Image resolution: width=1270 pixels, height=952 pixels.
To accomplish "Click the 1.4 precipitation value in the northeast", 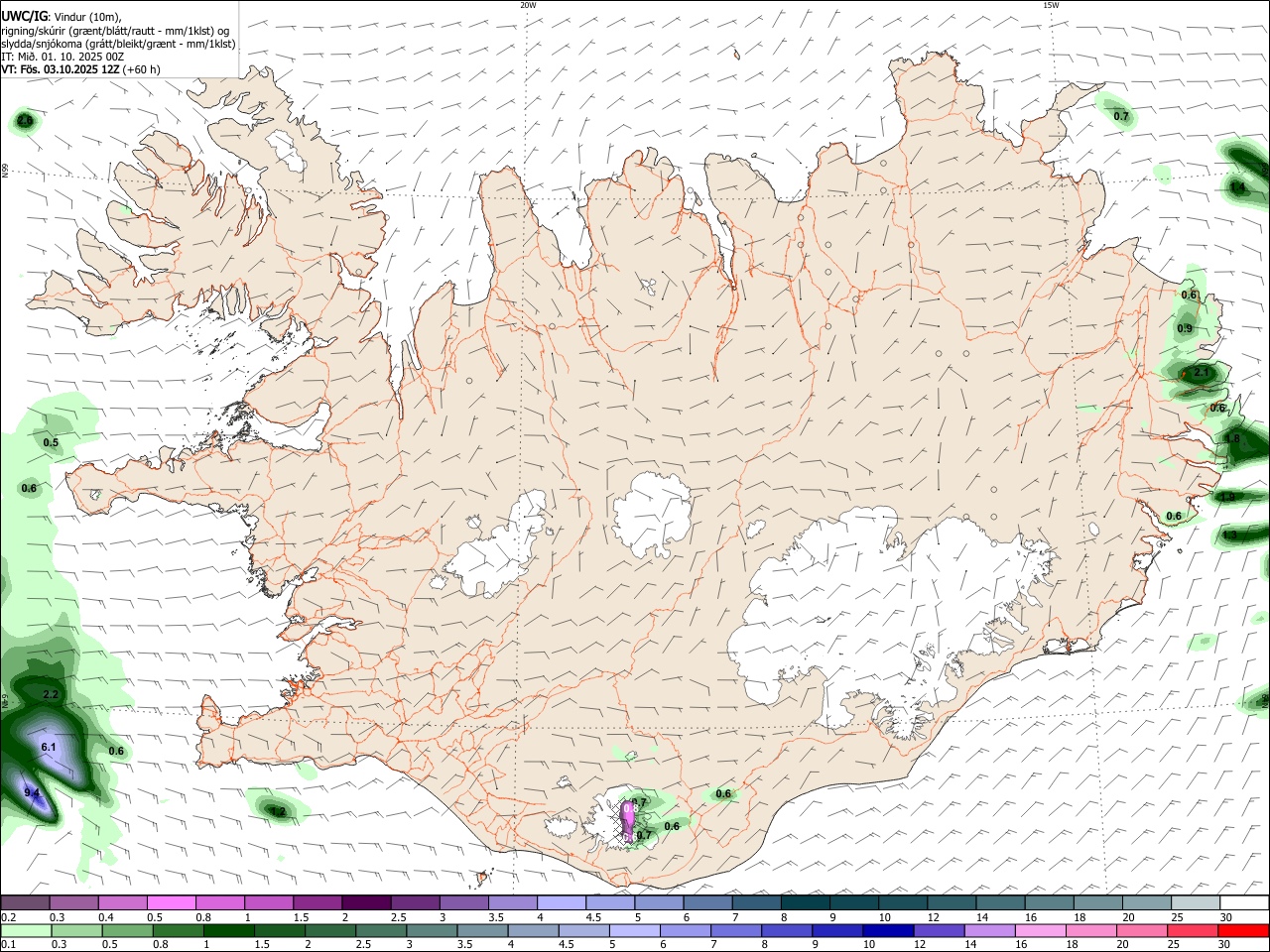I will [x=1237, y=187].
